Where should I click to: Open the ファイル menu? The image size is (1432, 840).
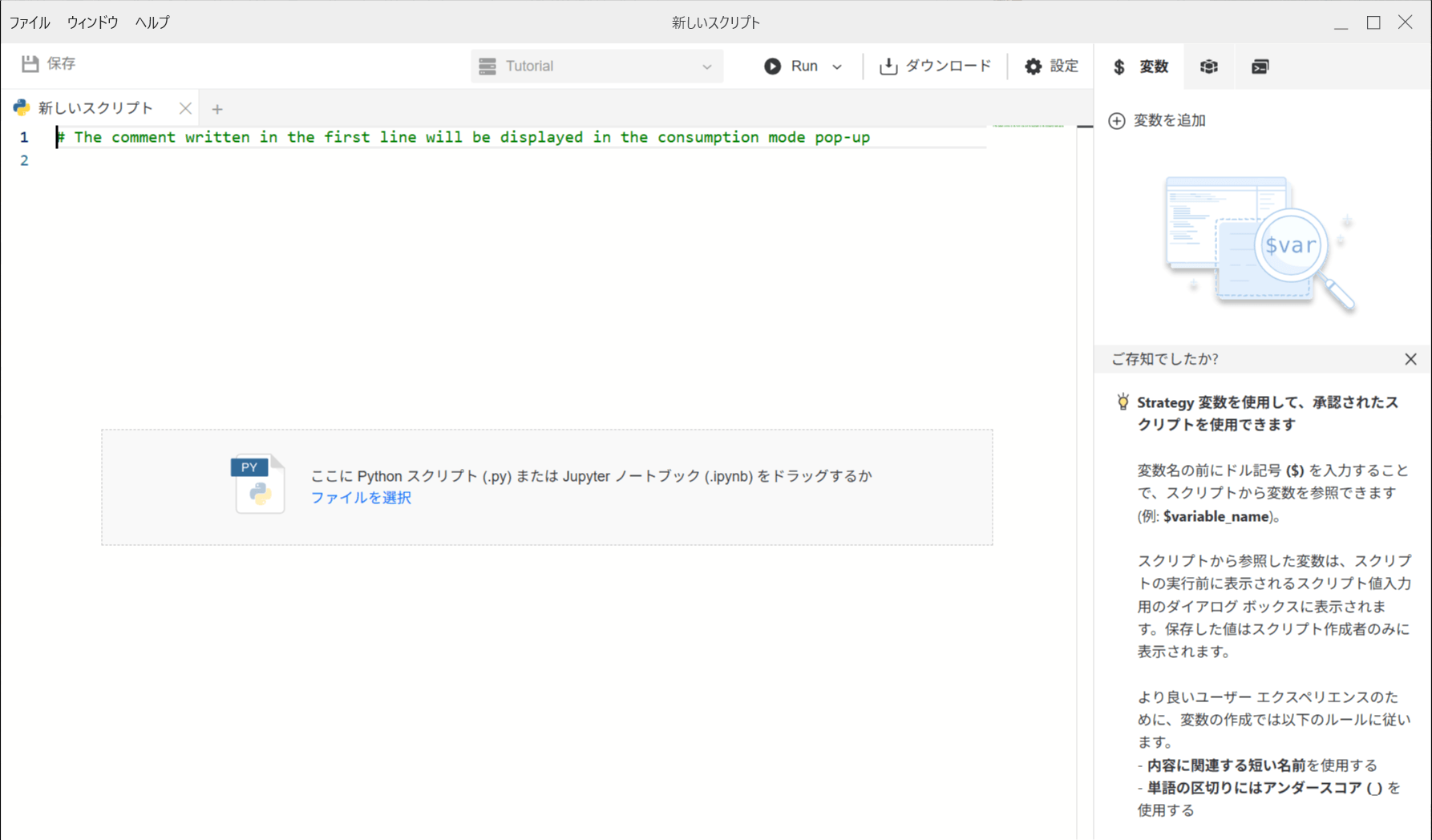(30, 22)
